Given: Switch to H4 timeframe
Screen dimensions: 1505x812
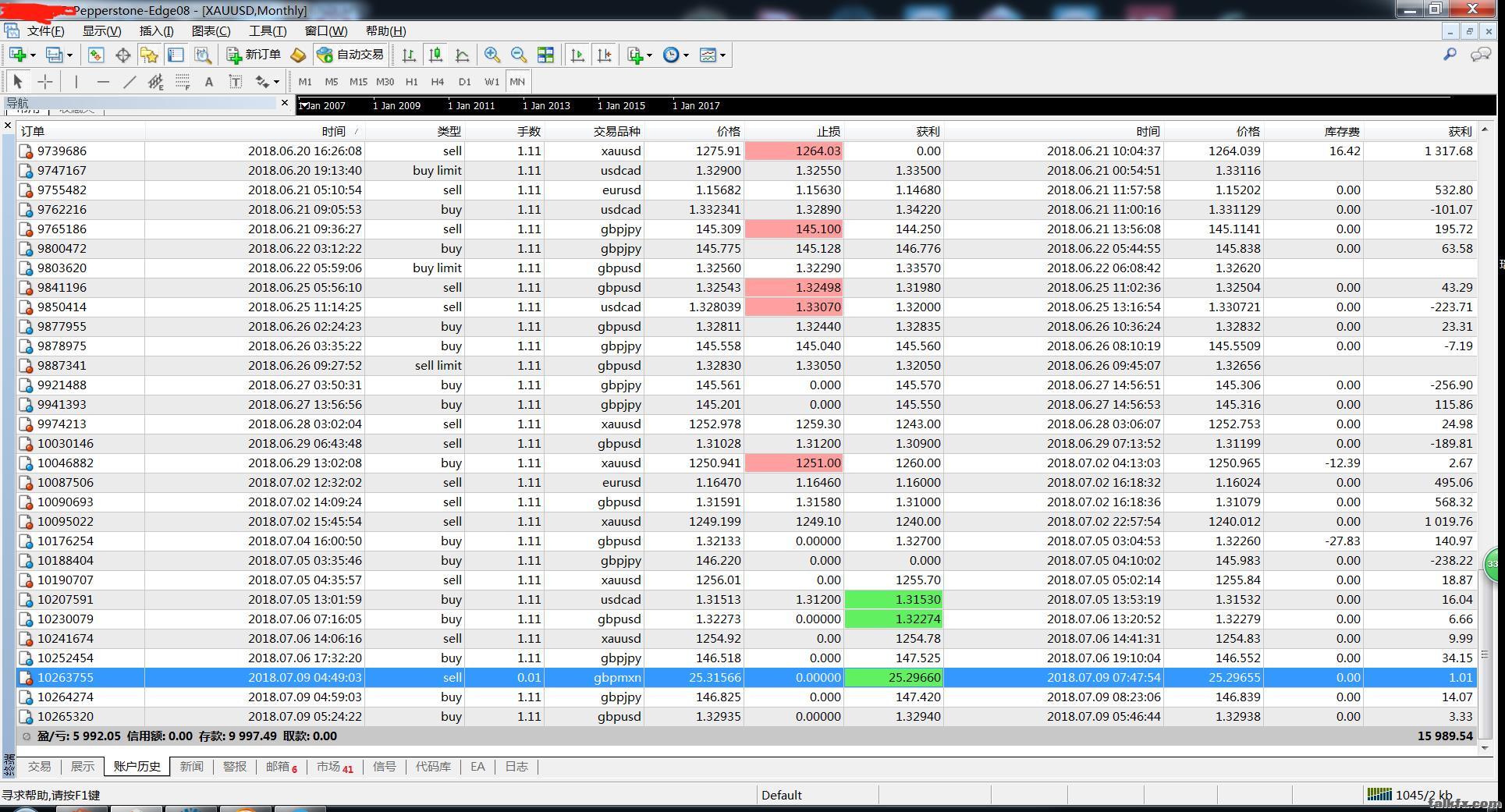Looking at the screenshot, I should pos(438,81).
